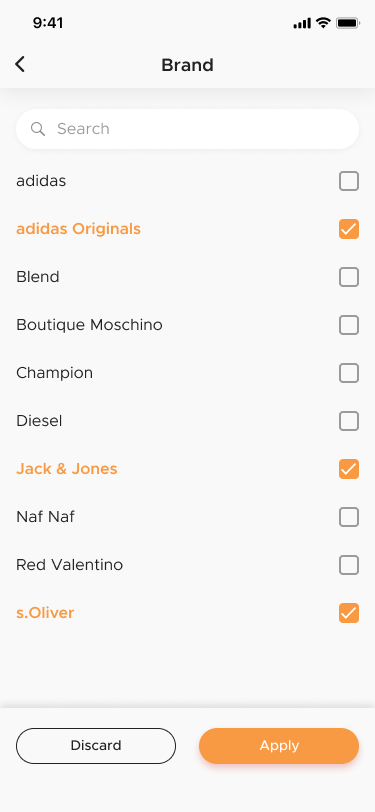375x812 pixels.
Task: Tick the Boutique Moschino checkbox
Action: (349, 325)
